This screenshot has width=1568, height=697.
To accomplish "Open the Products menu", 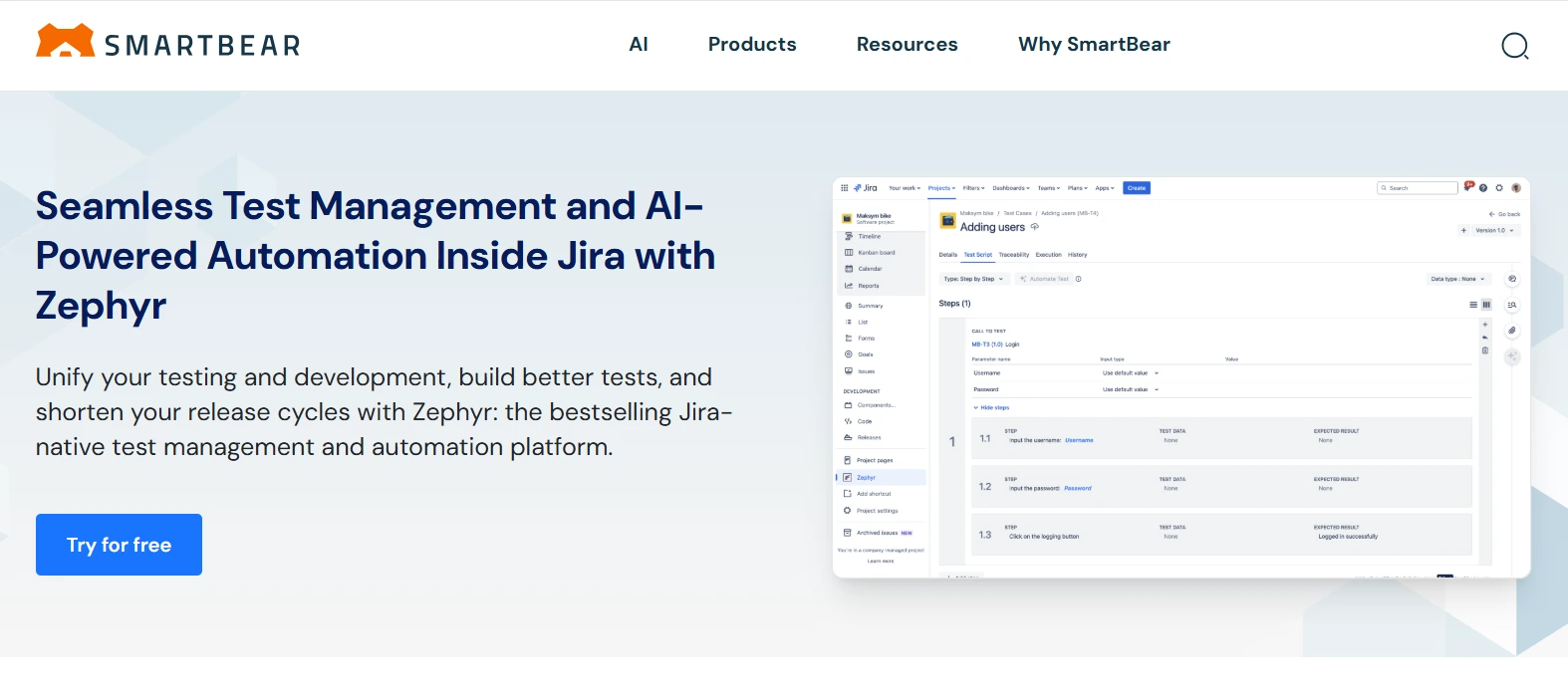I will point(752,44).
